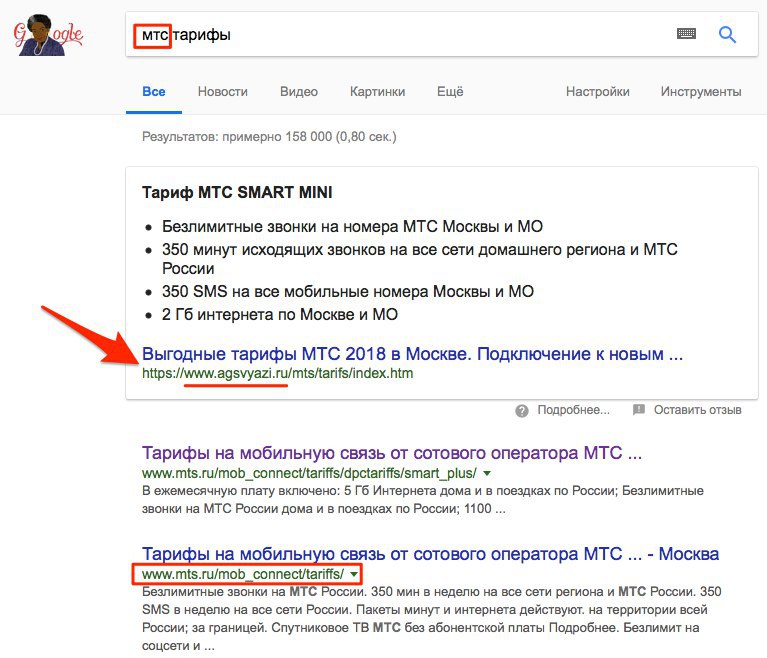Open the Ещё menu

click(x=450, y=91)
